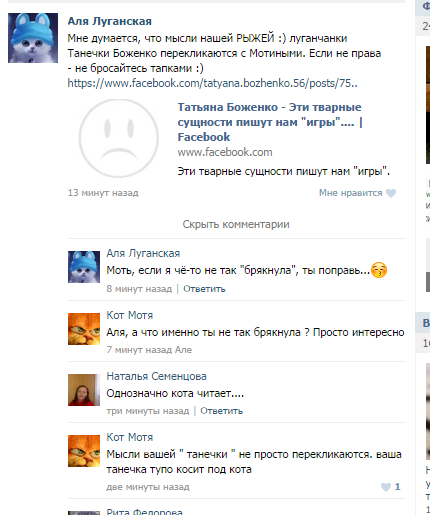Viewport: 430px width, 515px height.
Task: Open Аля Луганская's profile from the post author name
Action: tap(110, 21)
